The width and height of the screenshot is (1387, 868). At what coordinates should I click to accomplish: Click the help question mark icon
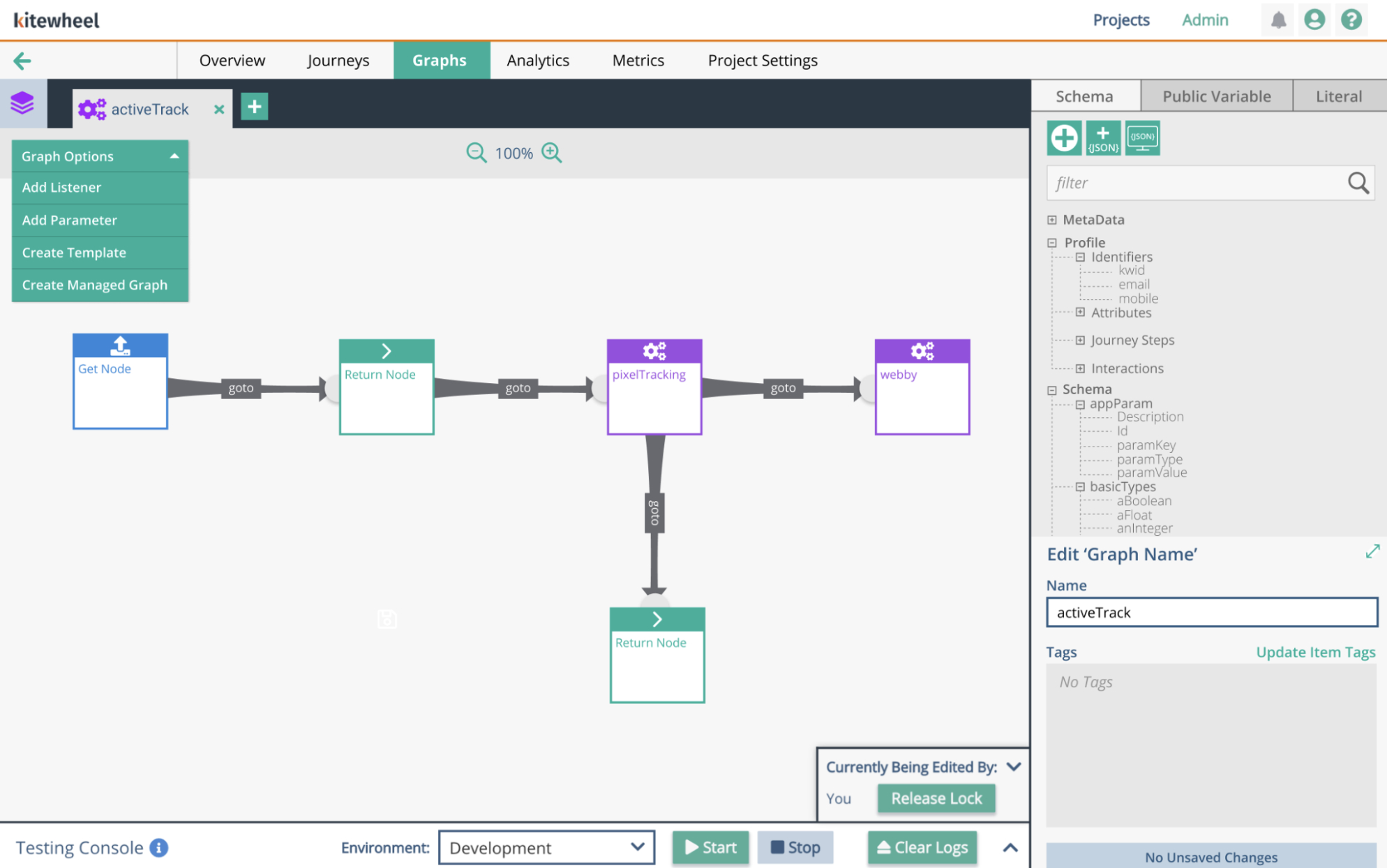pos(1351,20)
